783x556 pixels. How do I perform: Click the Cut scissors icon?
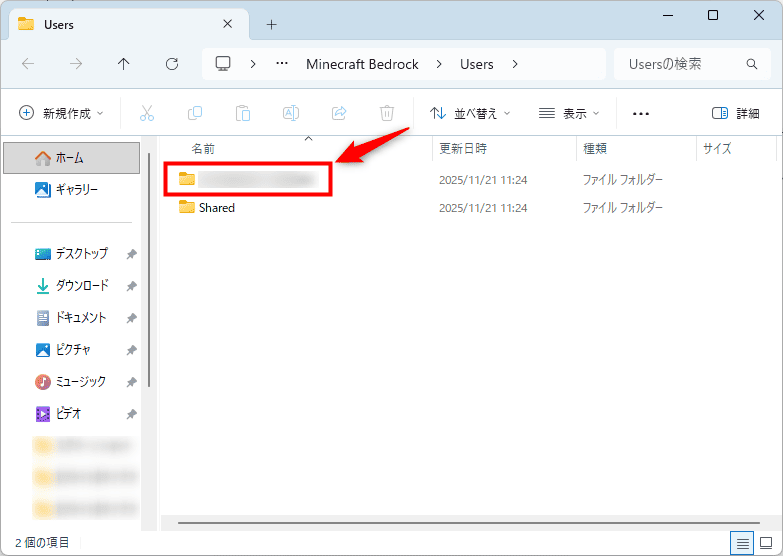tap(147, 113)
